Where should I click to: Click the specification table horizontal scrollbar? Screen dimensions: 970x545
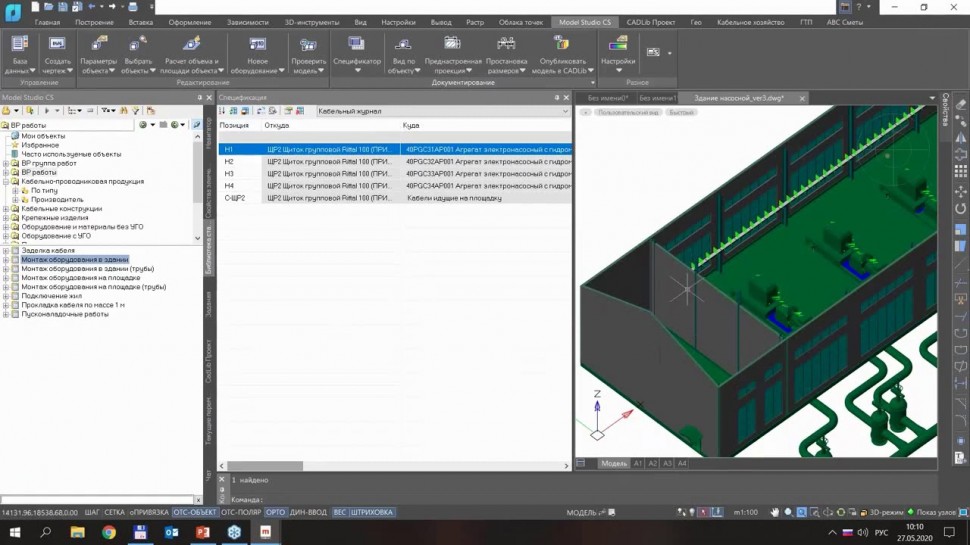coord(265,466)
